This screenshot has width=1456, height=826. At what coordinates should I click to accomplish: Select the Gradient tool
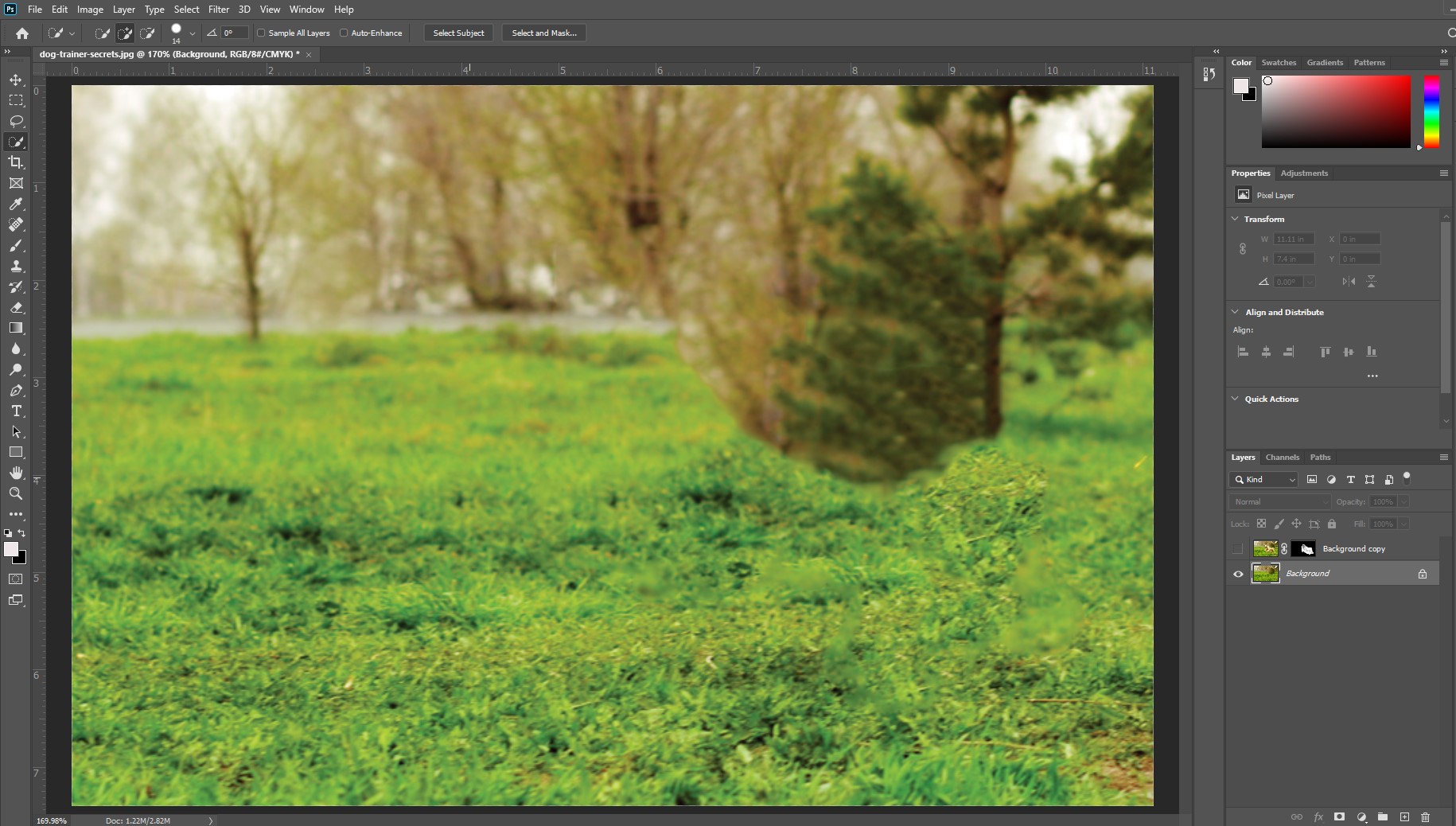(x=16, y=328)
